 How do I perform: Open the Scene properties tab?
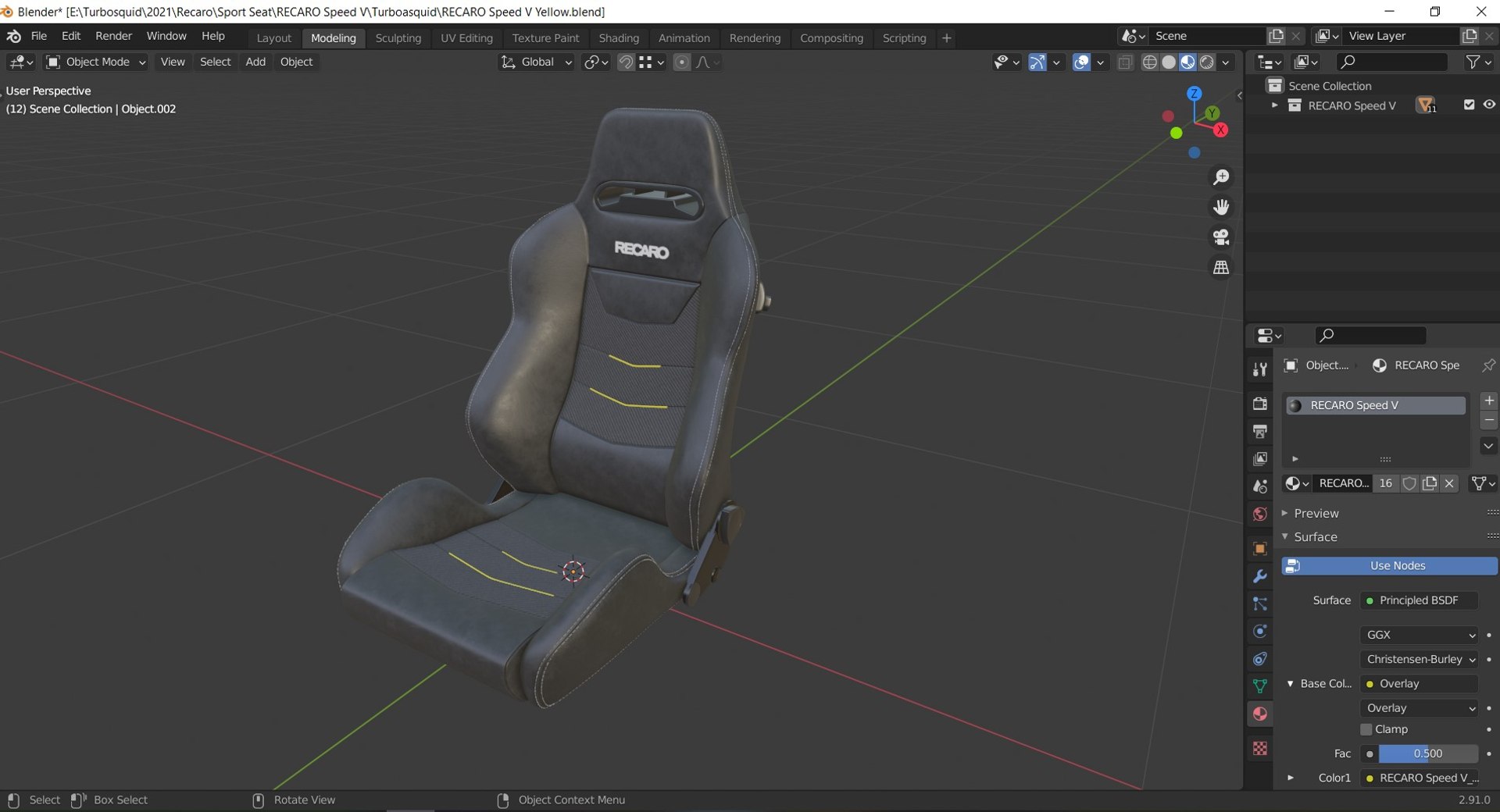pos(1259,486)
